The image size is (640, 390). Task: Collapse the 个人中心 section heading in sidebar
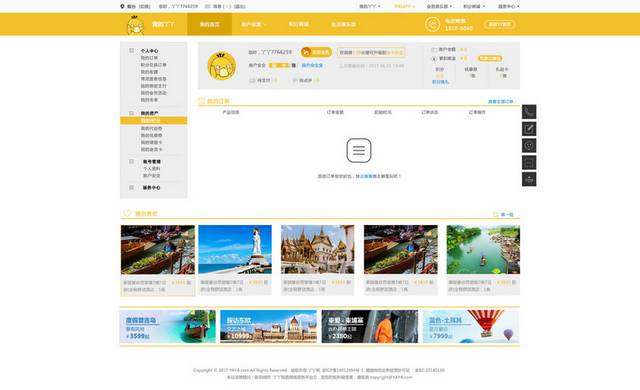click(149, 51)
